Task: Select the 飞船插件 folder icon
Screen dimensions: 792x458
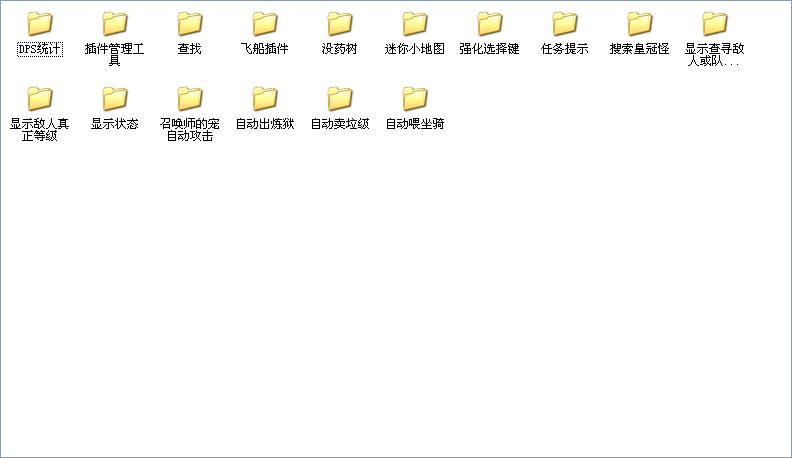Action: pyautogui.click(x=265, y=24)
